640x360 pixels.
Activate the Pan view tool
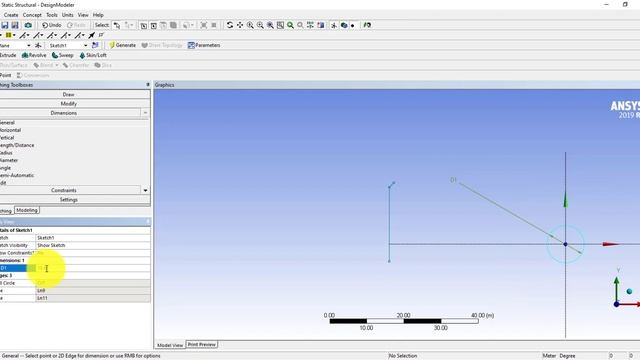[240, 25]
